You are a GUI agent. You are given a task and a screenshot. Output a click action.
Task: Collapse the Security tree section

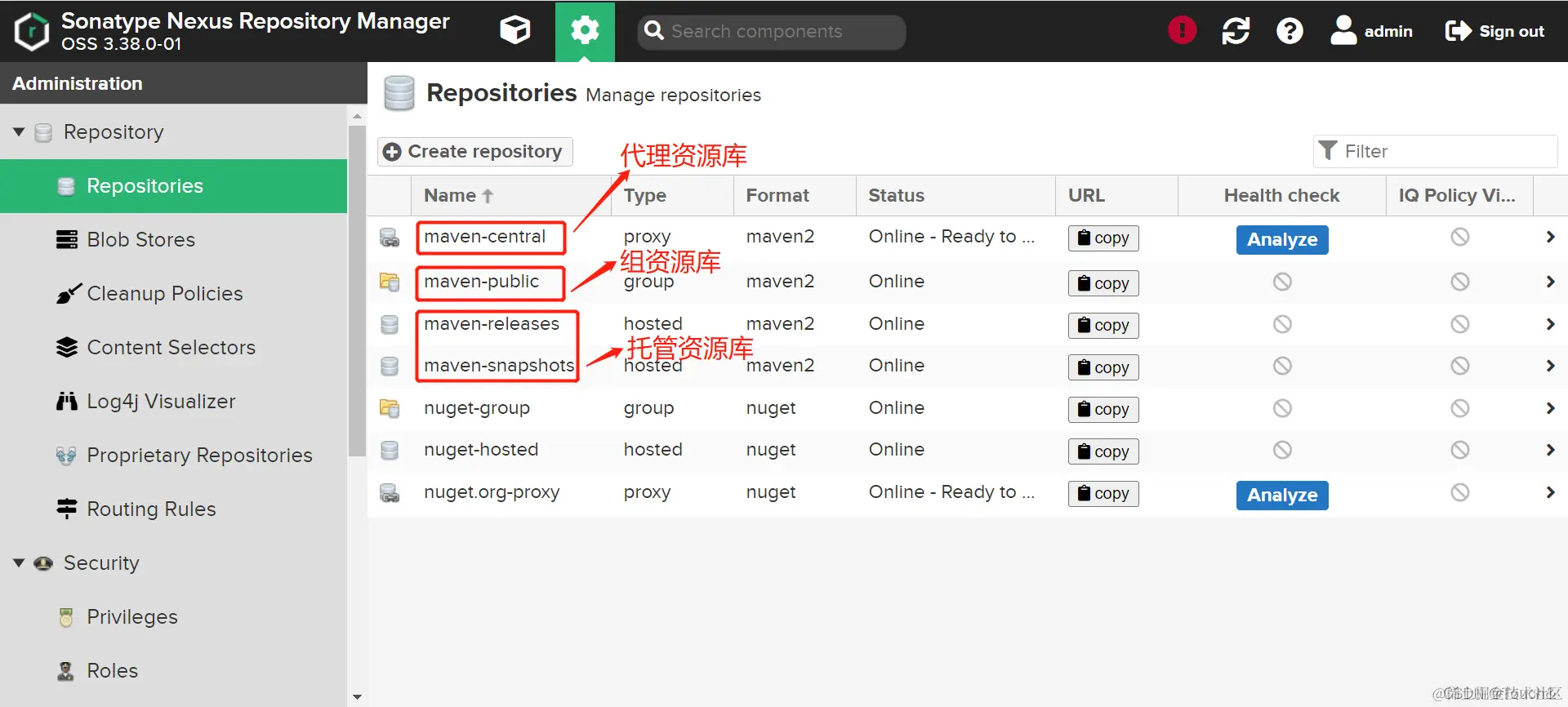pos(19,562)
